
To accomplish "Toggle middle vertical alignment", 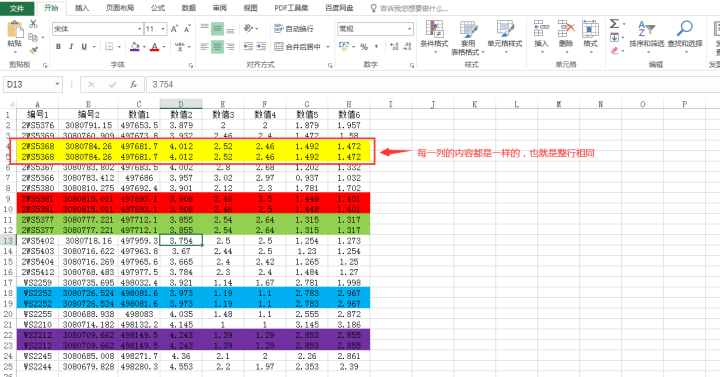I will 217,29.
